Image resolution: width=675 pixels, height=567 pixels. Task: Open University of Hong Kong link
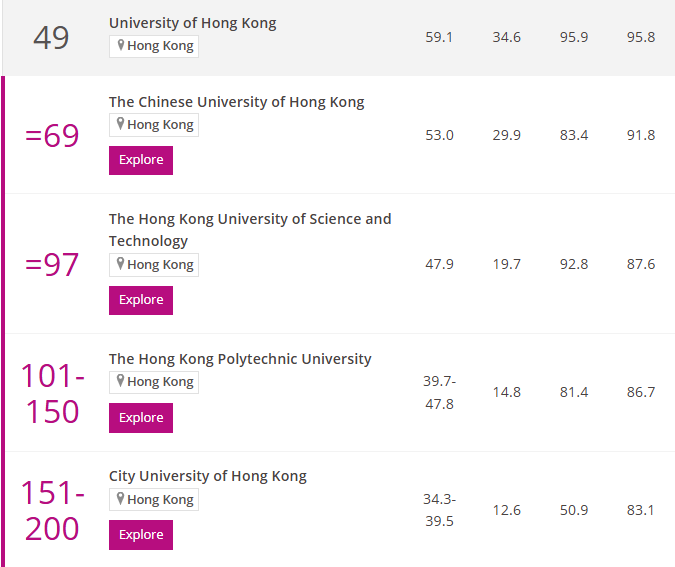click(x=192, y=23)
